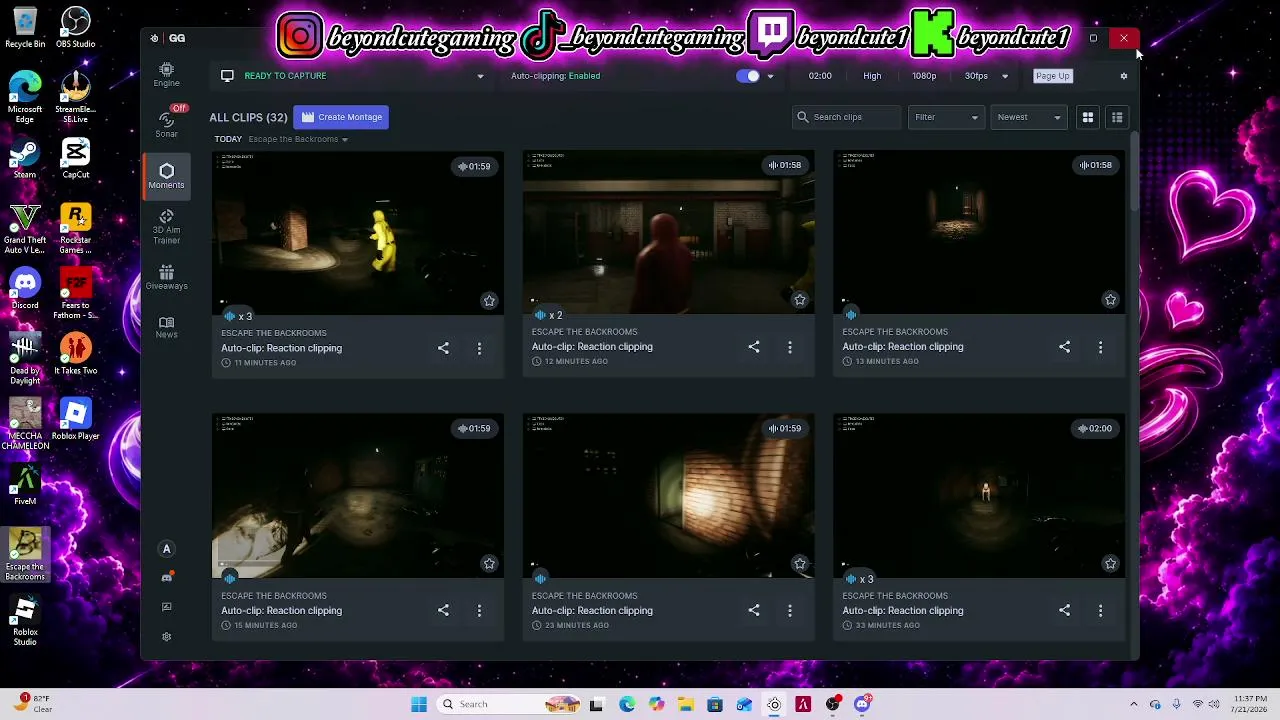
Task: Click the "ALL CLIPS (32)" heading
Action: (x=248, y=117)
